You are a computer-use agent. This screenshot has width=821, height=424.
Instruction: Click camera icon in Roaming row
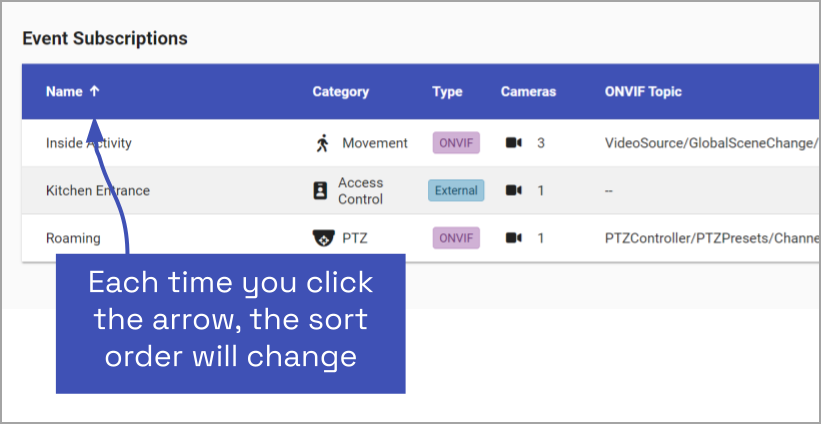[514, 238]
